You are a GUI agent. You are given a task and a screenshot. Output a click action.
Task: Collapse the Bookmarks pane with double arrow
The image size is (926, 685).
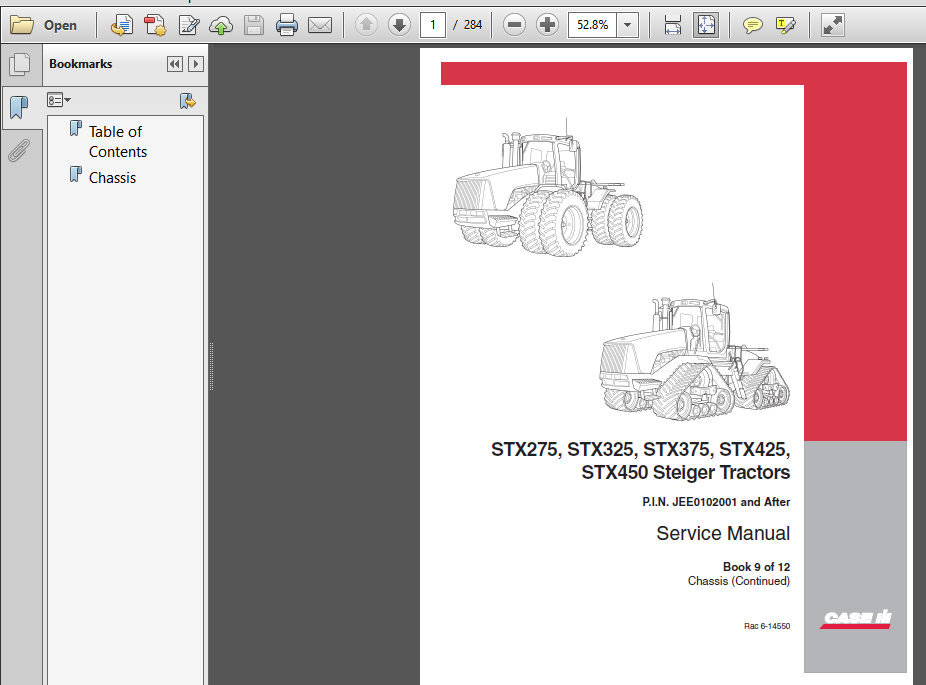[x=175, y=64]
